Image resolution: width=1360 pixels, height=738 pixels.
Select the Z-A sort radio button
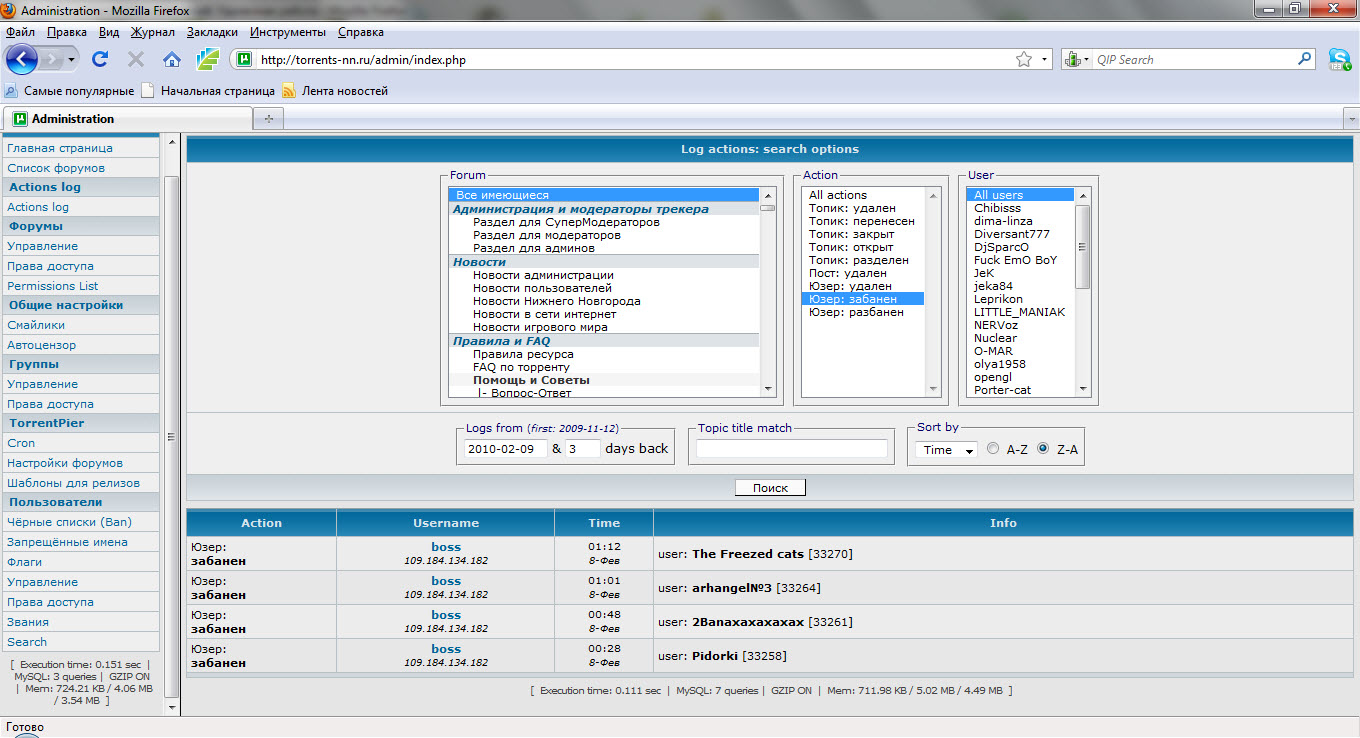[x=1043, y=449]
